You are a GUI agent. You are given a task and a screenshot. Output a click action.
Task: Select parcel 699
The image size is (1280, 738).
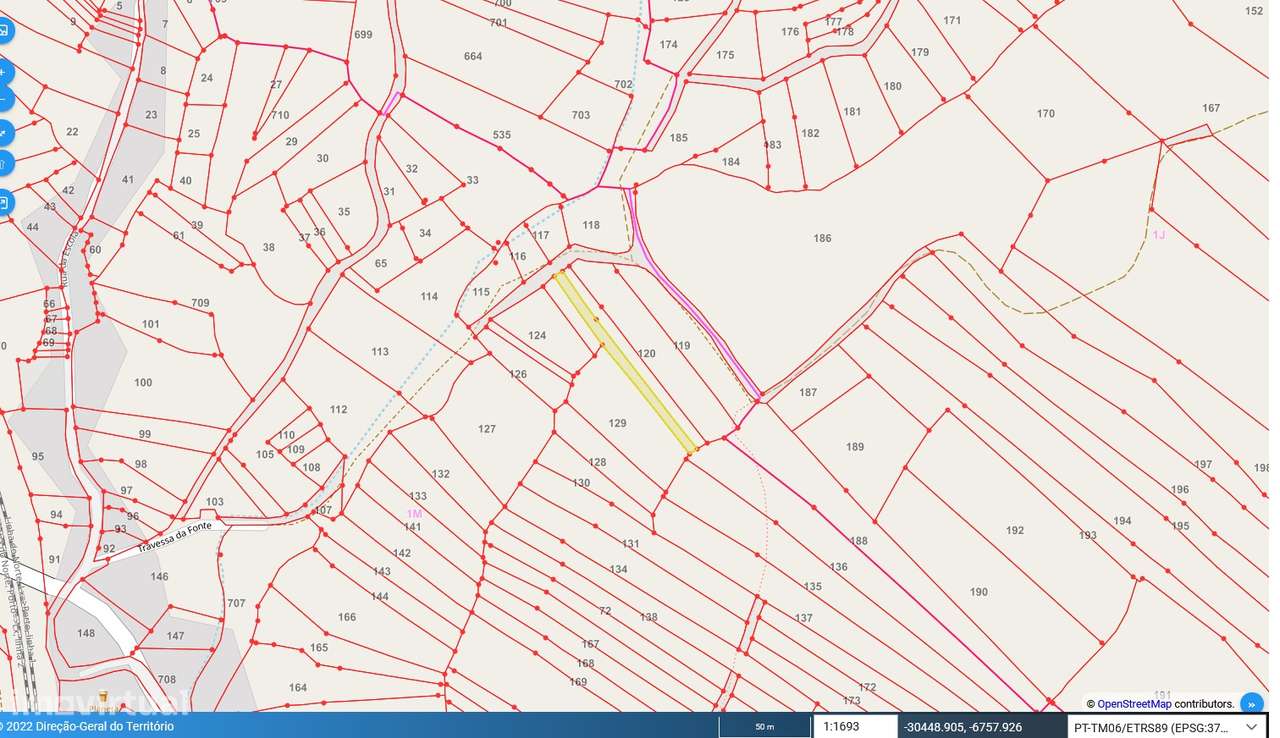[363, 34]
